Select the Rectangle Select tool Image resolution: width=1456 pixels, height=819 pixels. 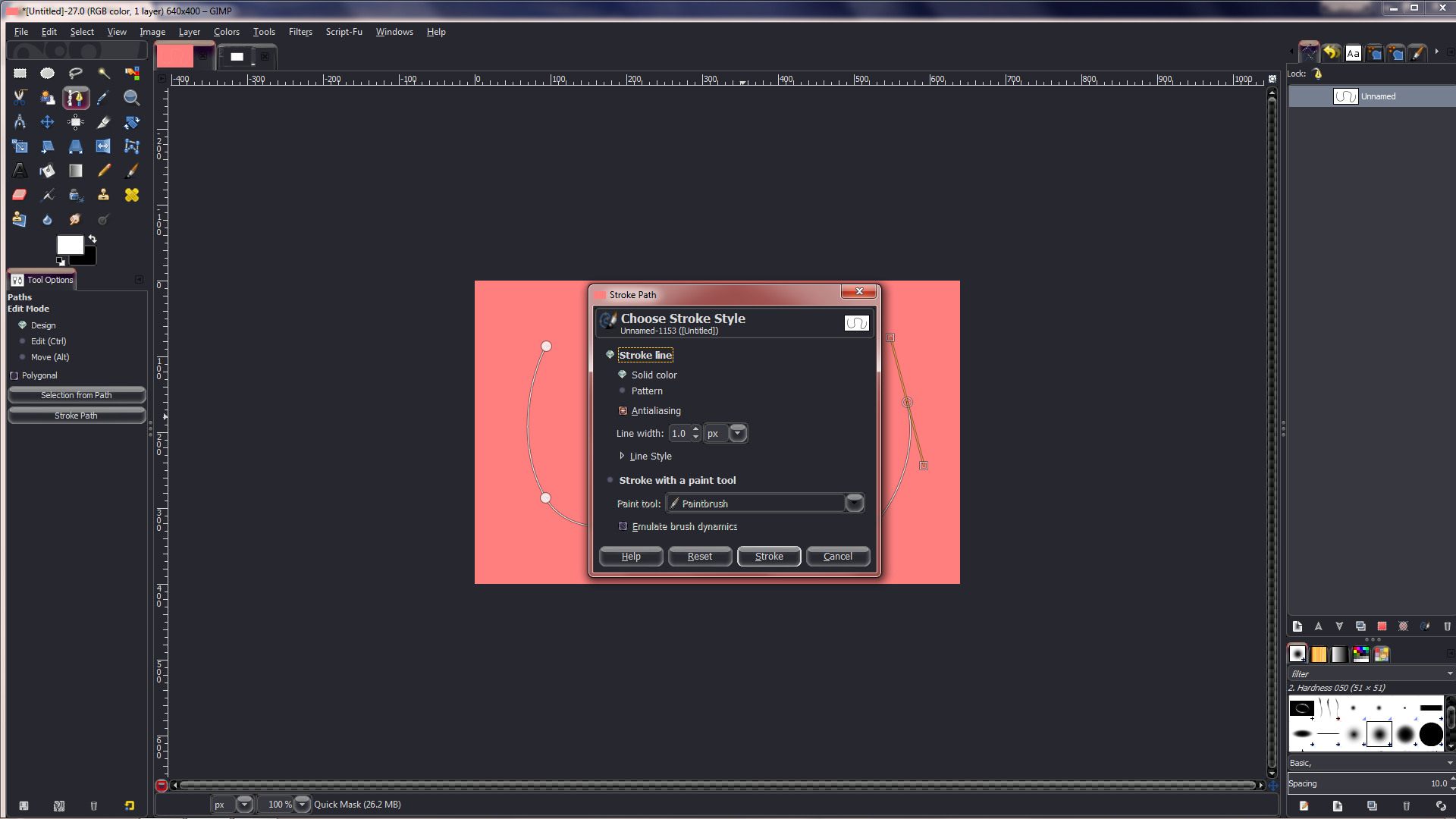(20, 74)
